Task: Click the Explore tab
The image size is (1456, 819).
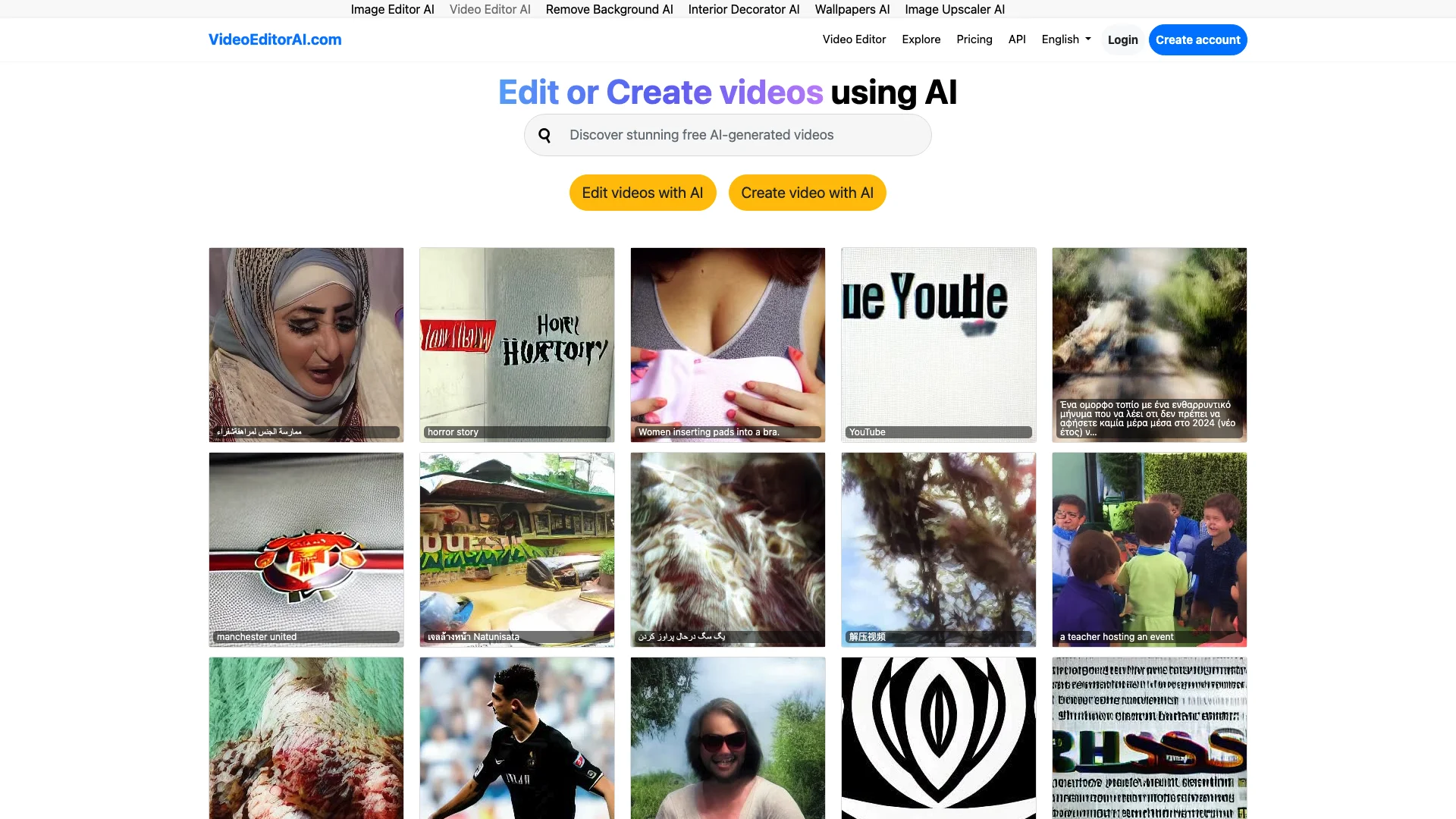Action: click(921, 39)
